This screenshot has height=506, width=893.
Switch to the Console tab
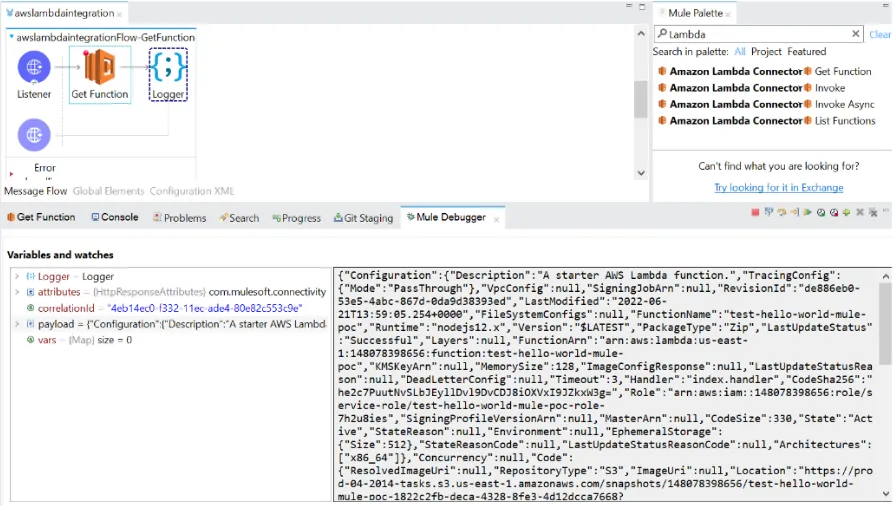tap(115, 217)
